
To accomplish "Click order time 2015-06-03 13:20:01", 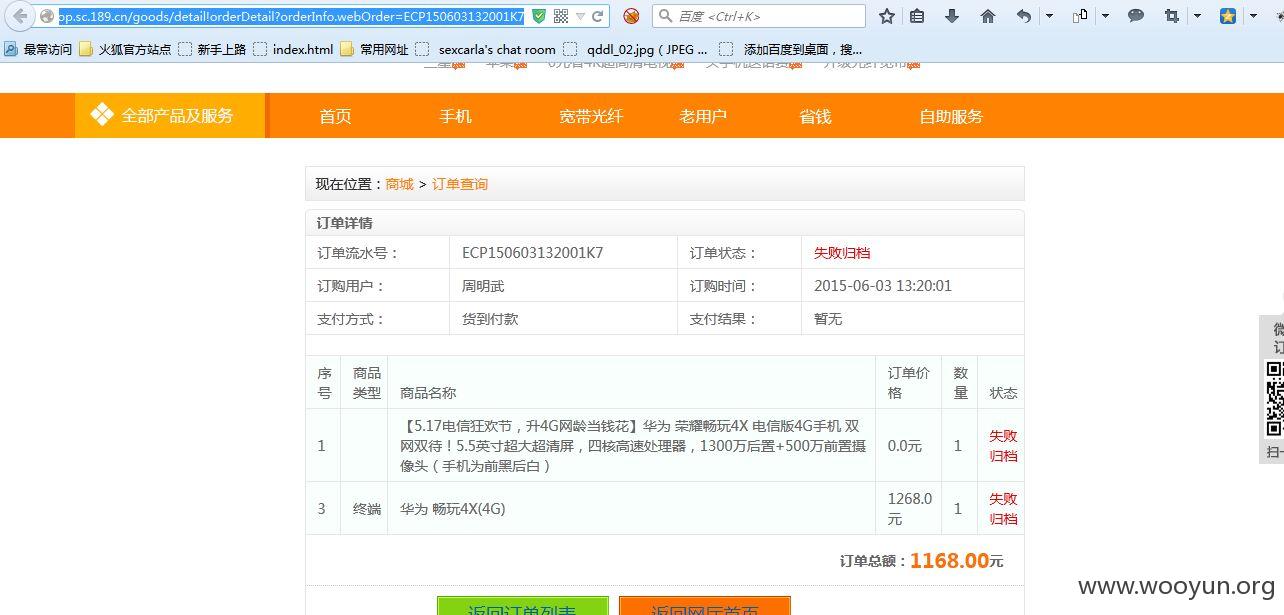I will click(x=883, y=286).
